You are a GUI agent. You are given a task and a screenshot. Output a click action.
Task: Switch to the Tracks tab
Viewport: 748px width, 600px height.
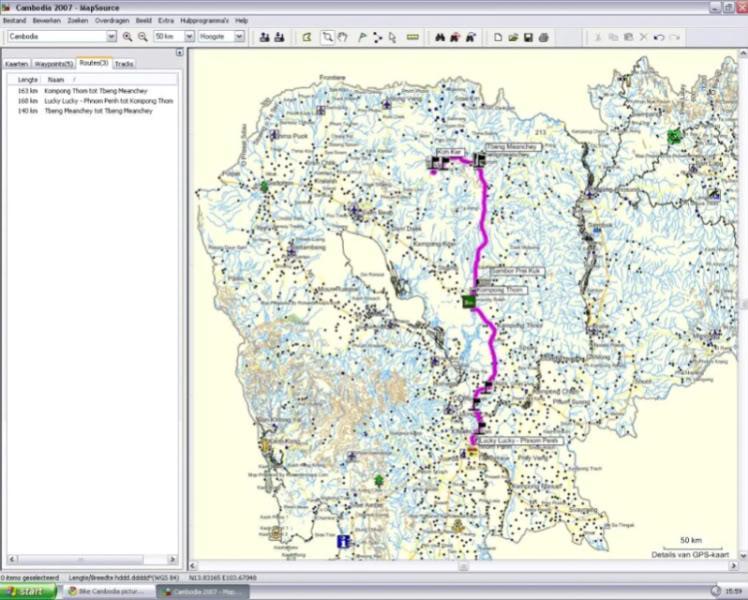[124, 64]
